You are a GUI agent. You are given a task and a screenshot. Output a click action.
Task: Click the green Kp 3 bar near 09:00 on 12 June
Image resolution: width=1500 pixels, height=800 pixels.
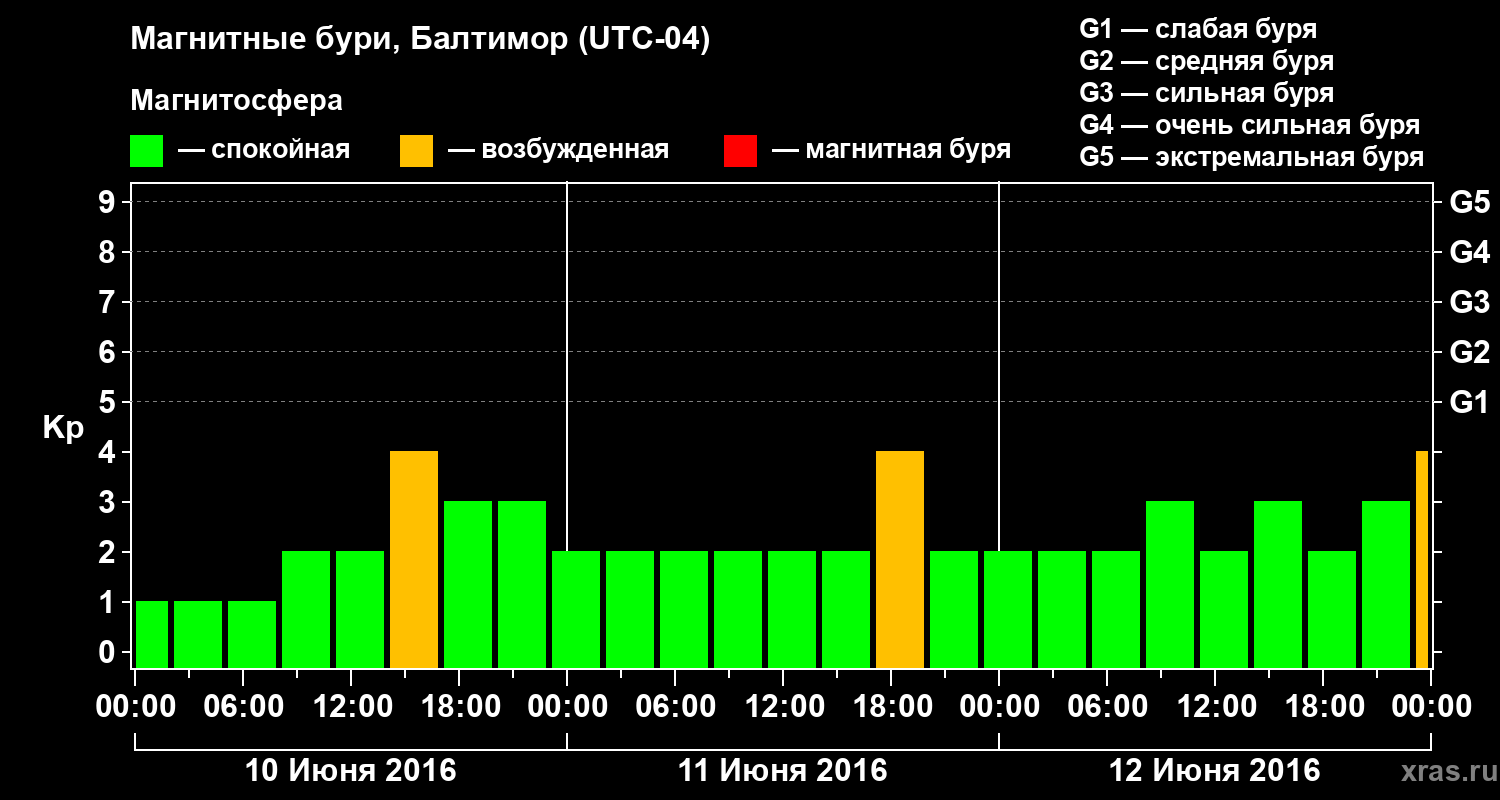[1170, 585]
